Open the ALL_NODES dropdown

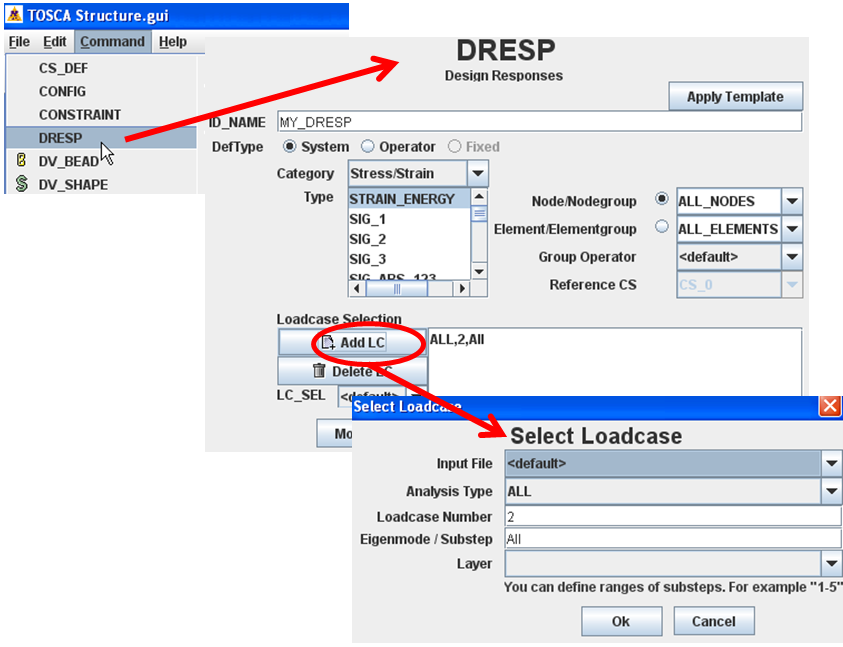coord(791,201)
